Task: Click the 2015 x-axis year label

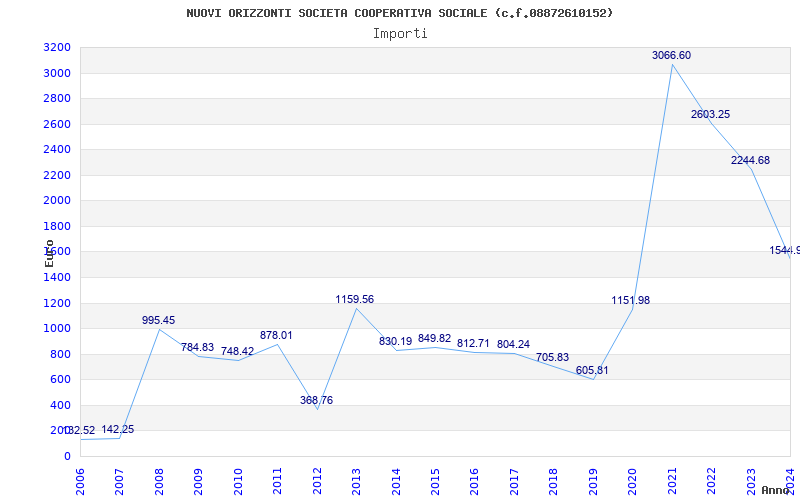Action: [435, 481]
